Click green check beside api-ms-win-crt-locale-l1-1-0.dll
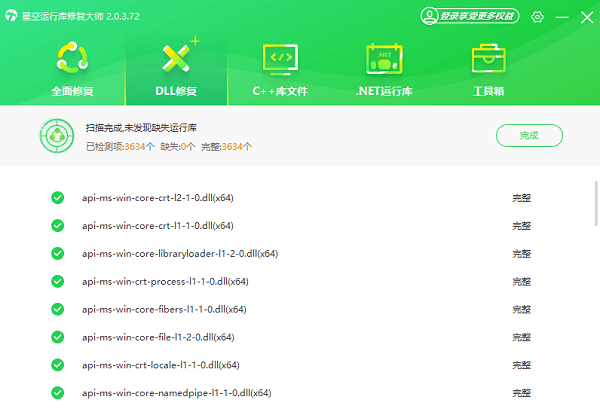Image resolution: width=600 pixels, height=412 pixels. click(58, 365)
